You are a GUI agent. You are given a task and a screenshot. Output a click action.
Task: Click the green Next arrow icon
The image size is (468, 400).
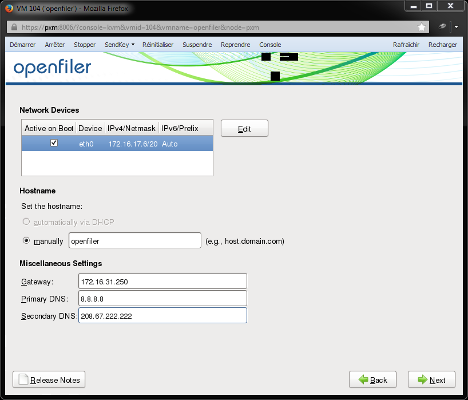pyautogui.click(x=422, y=380)
